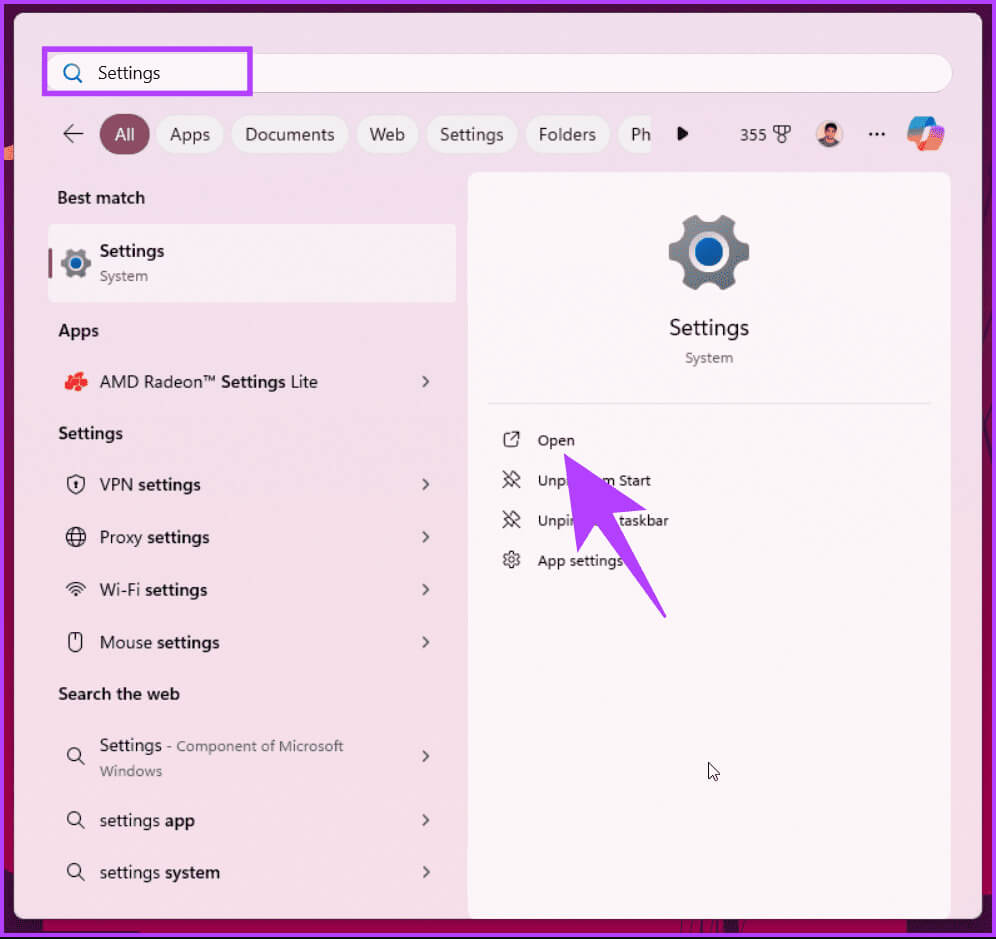Click the unpin icon beside Unpin from taskbar

(511, 520)
